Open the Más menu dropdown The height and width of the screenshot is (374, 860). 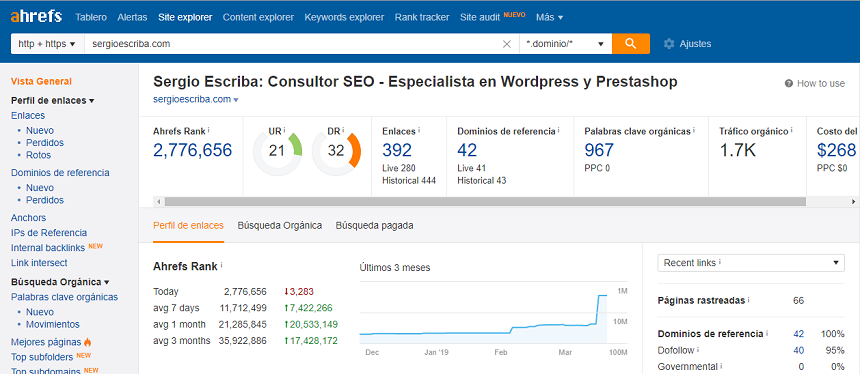click(550, 17)
